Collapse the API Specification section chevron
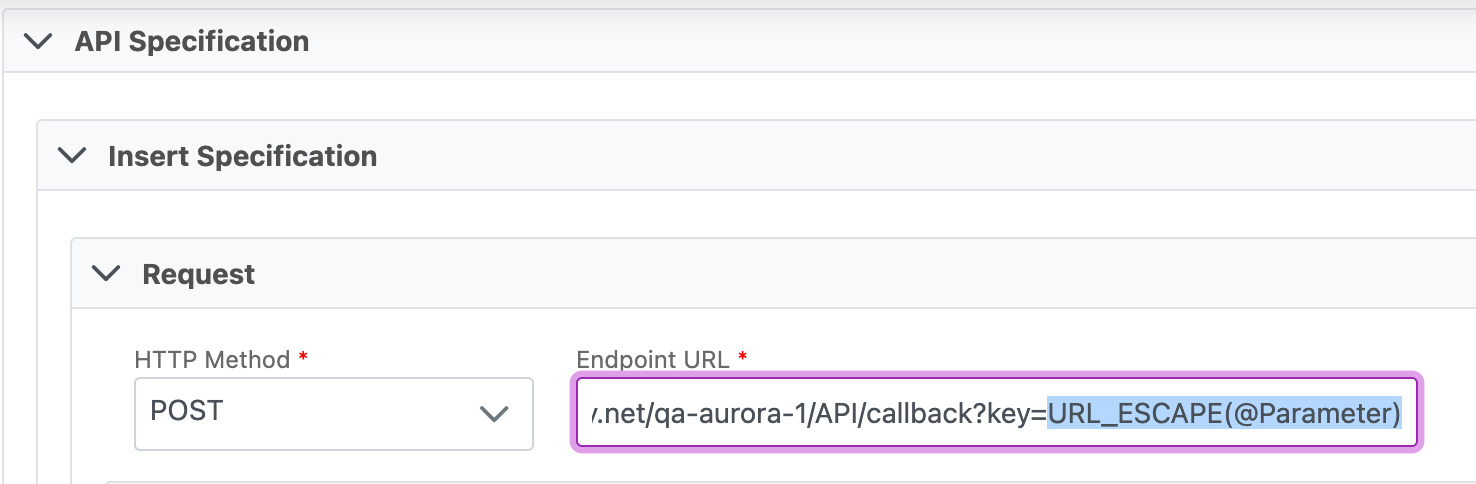 pyautogui.click(x=38, y=42)
